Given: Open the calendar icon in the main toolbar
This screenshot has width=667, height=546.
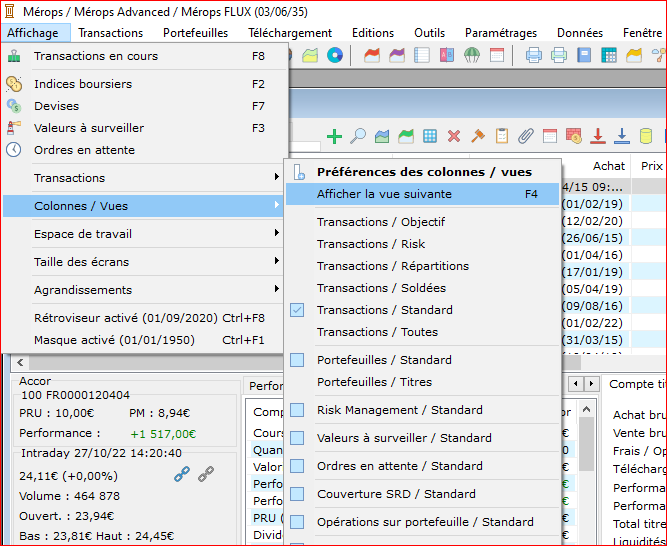Looking at the screenshot, I should click(x=497, y=56).
